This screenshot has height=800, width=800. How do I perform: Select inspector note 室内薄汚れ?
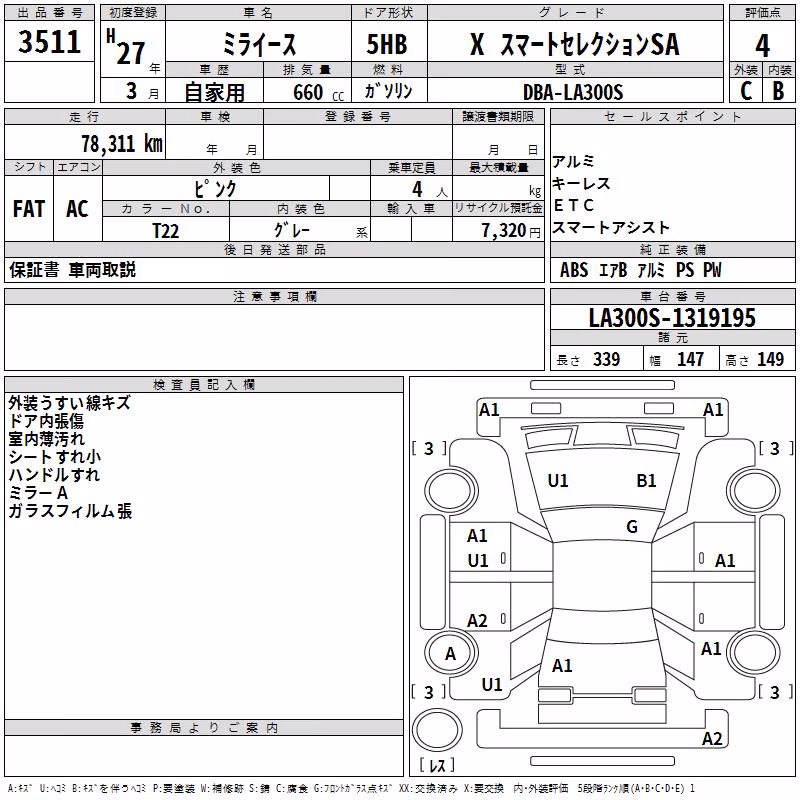[46, 439]
